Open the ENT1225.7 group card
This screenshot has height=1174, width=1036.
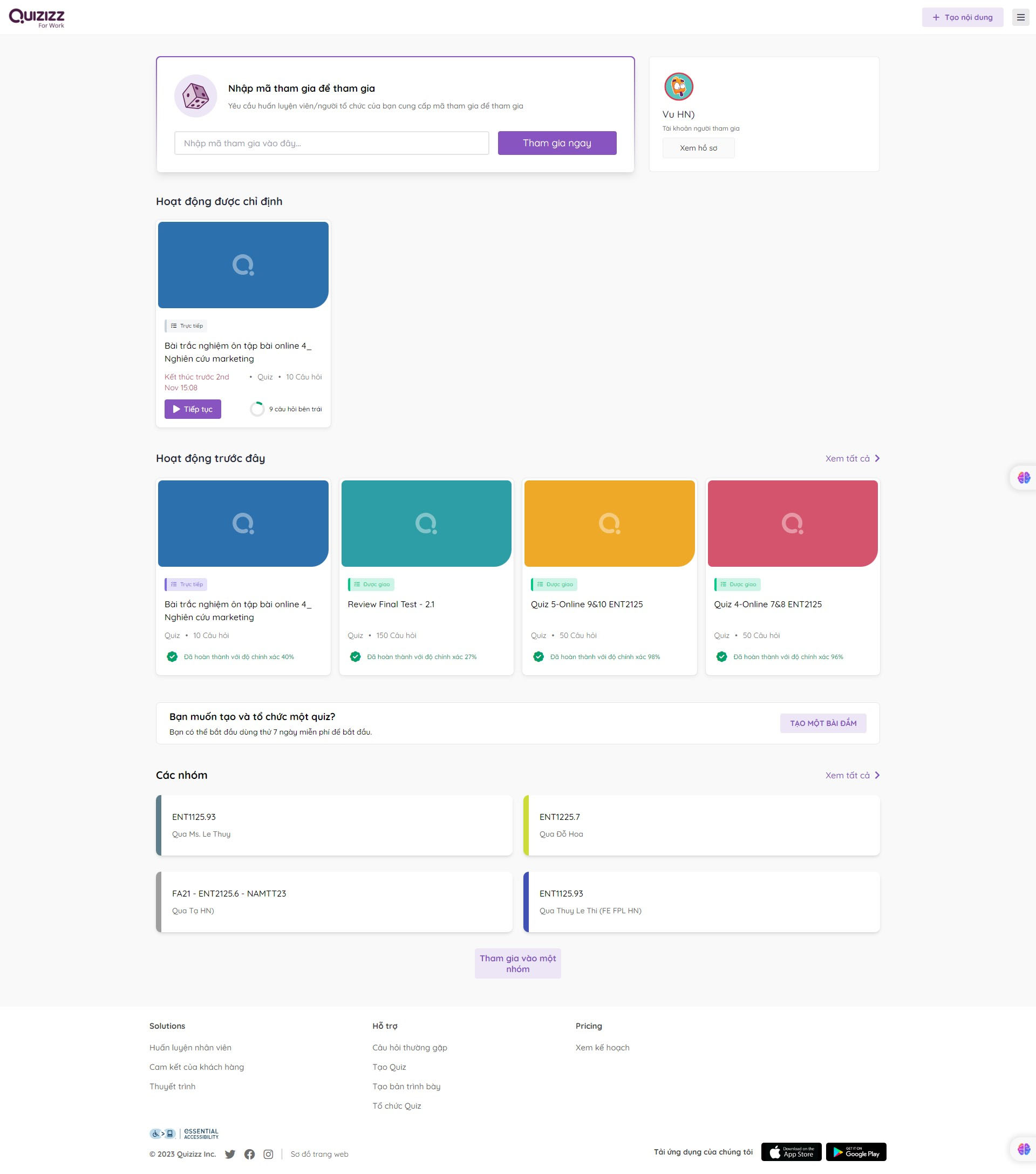tap(701, 825)
